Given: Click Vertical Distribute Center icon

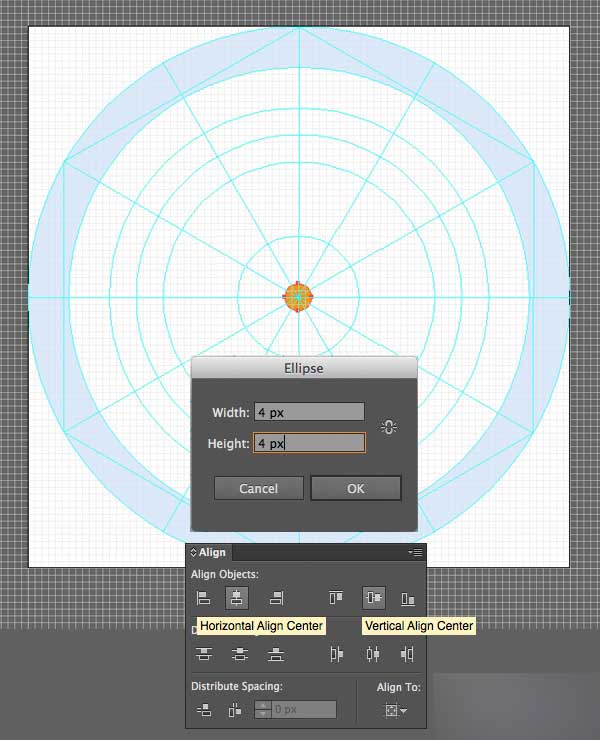Looking at the screenshot, I should click(x=240, y=654).
